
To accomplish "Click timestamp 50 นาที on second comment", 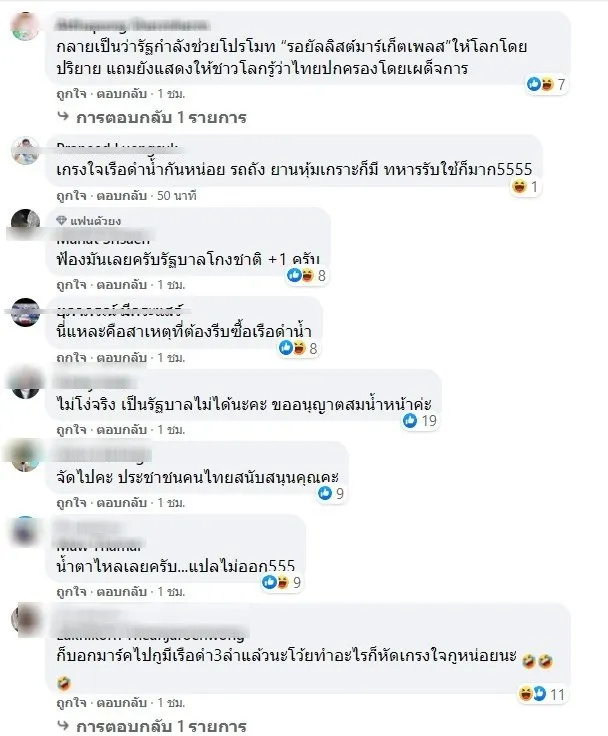I will click(177, 196).
